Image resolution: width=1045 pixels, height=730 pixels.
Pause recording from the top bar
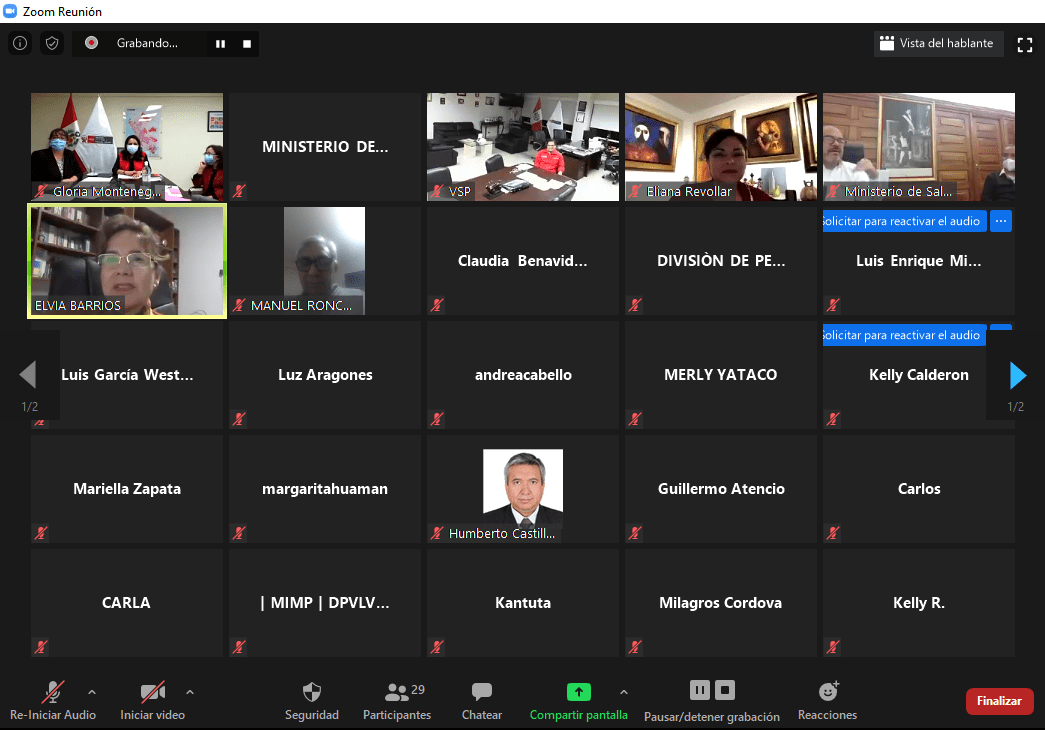click(220, 44)
